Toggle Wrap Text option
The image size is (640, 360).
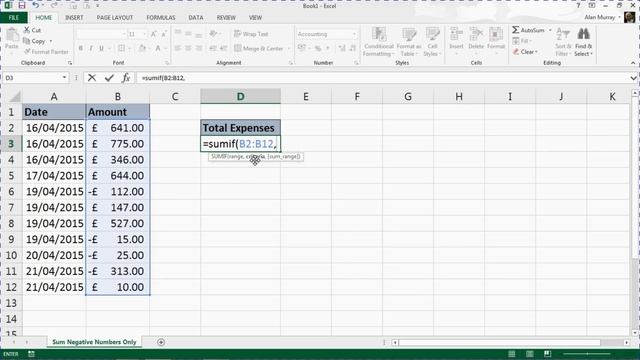251,34
